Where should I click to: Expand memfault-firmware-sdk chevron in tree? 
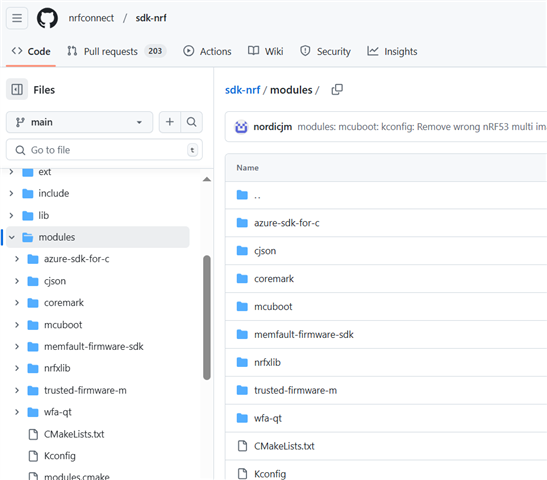(17, 346)
